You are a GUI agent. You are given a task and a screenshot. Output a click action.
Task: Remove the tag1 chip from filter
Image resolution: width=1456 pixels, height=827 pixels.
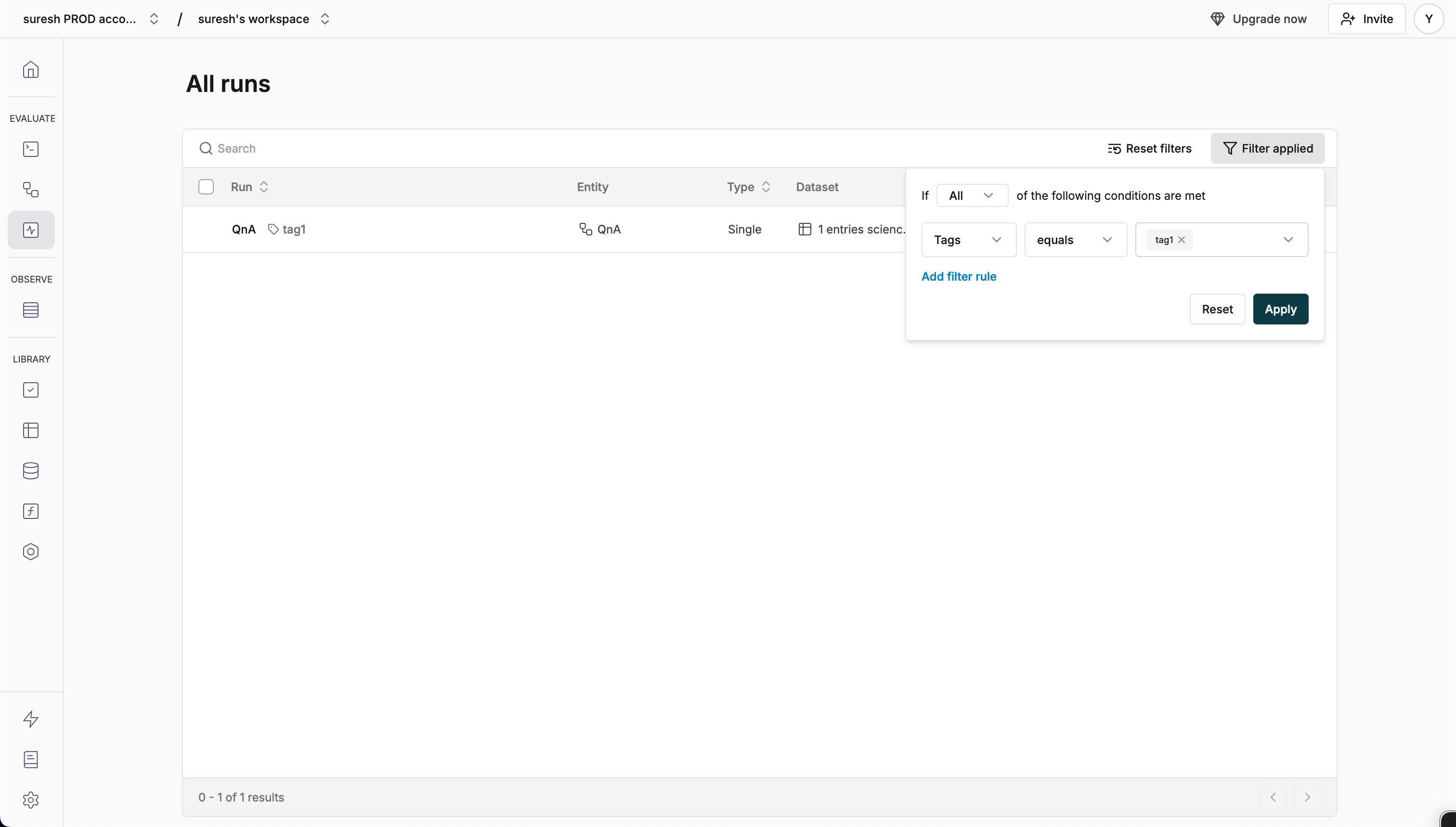1182,240
